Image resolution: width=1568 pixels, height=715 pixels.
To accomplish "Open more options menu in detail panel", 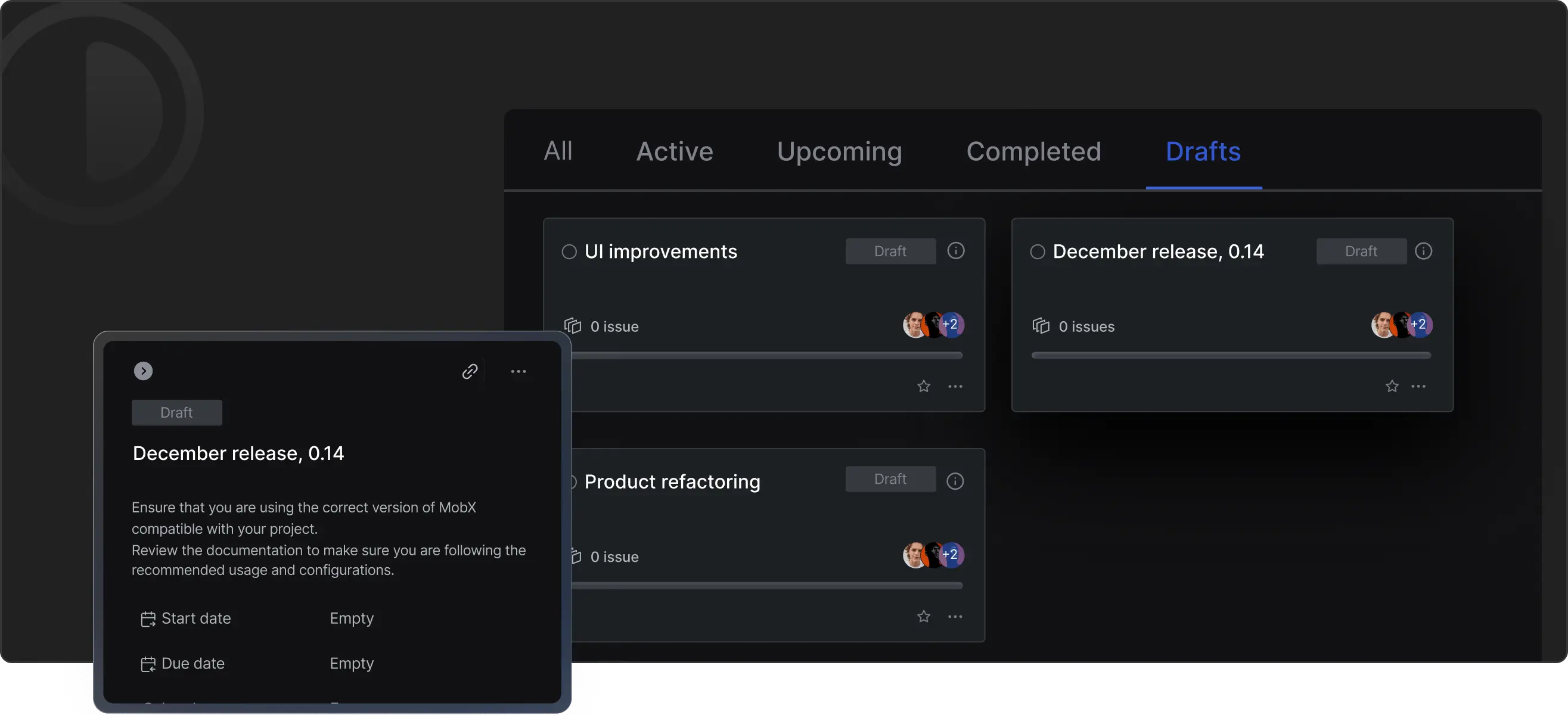I will (x=518, y=371).
